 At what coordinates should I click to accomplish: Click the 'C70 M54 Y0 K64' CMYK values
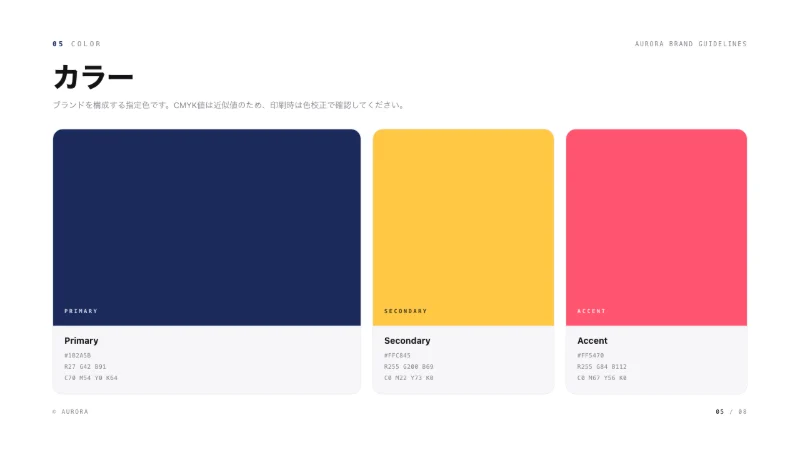[91, 378]
